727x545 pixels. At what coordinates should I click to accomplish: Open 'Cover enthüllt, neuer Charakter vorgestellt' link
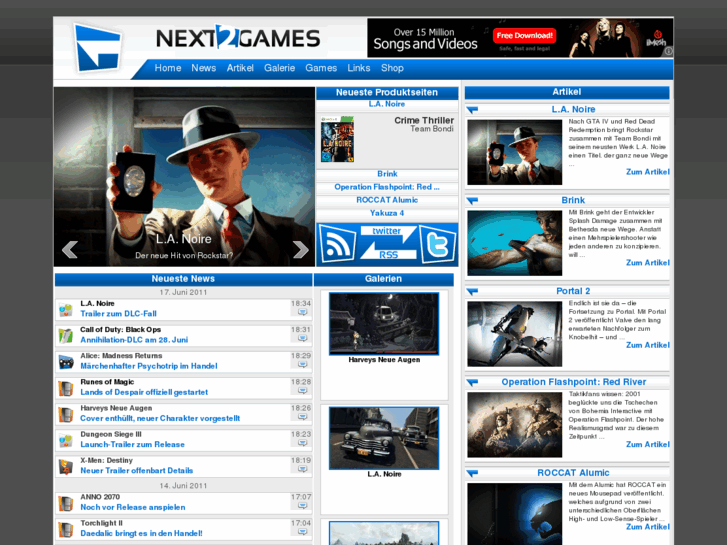click(x=160, y=418)
